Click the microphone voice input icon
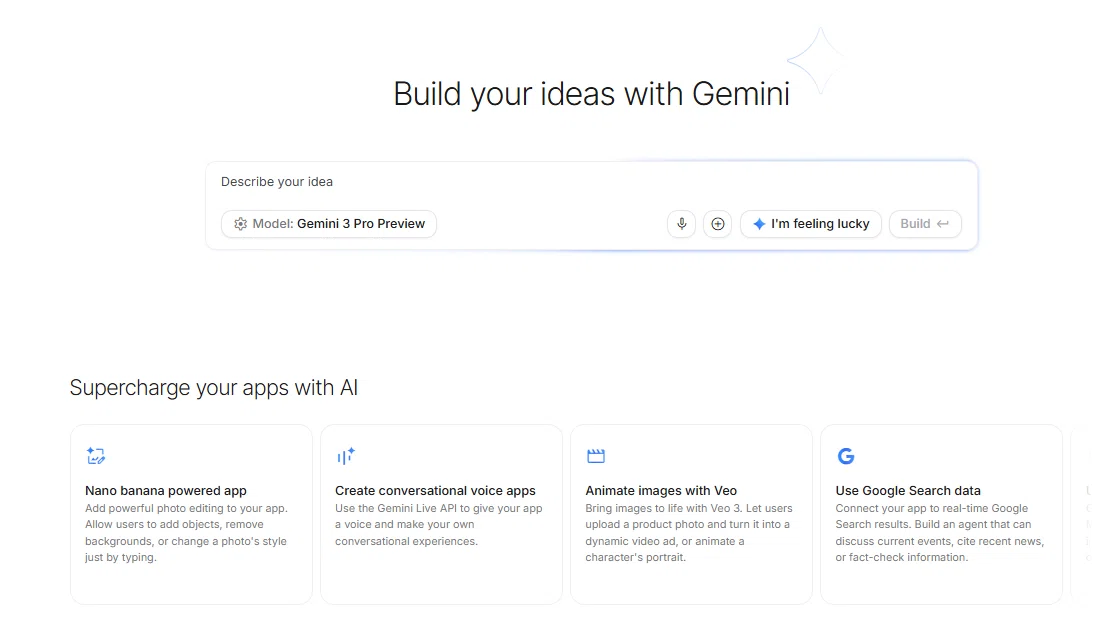The image size is (1093, 637). pyautogui.click(x=682, y=224)
